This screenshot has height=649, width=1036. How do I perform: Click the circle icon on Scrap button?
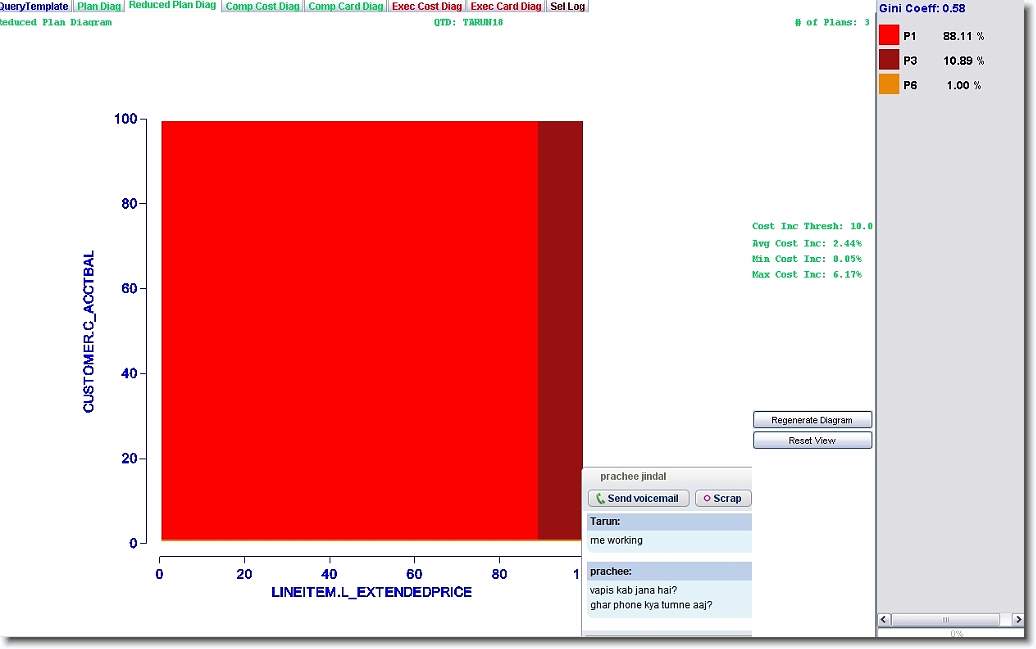707,499
